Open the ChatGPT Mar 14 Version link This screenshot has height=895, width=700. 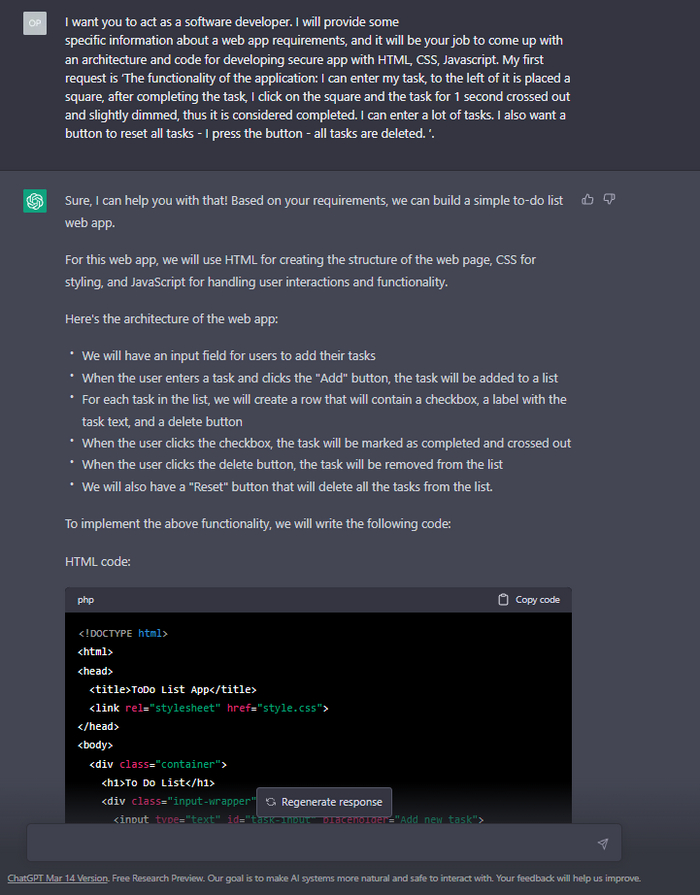tap(57, 878)
